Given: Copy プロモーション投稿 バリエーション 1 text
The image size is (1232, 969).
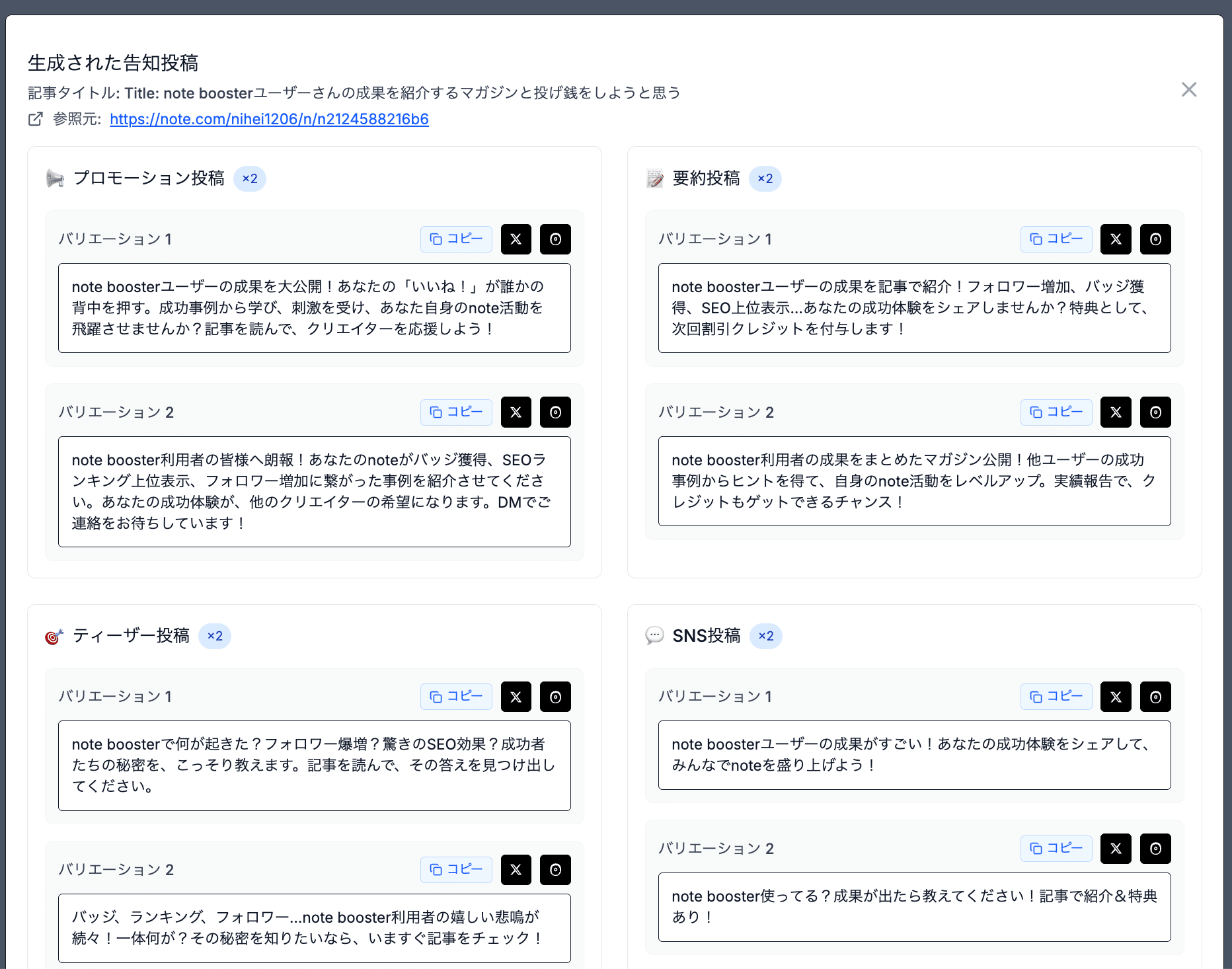Looking at the screenshot, I should tap(456, 239).
